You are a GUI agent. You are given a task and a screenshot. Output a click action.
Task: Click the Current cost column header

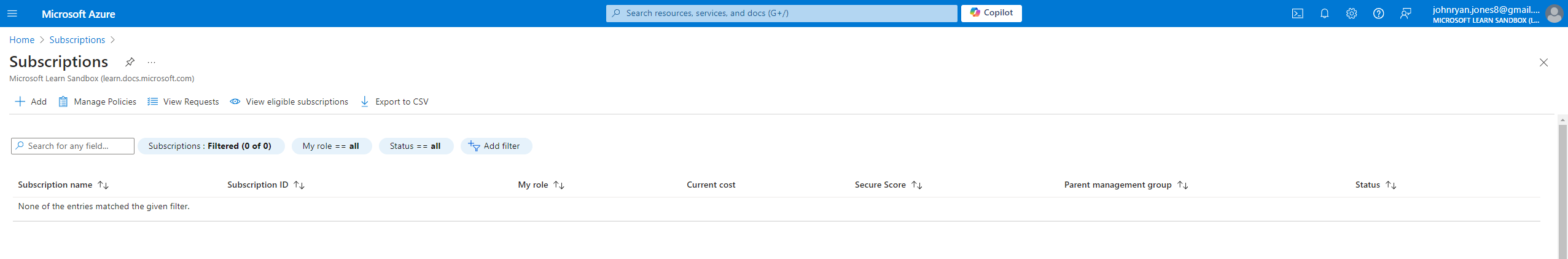[711, 185]
